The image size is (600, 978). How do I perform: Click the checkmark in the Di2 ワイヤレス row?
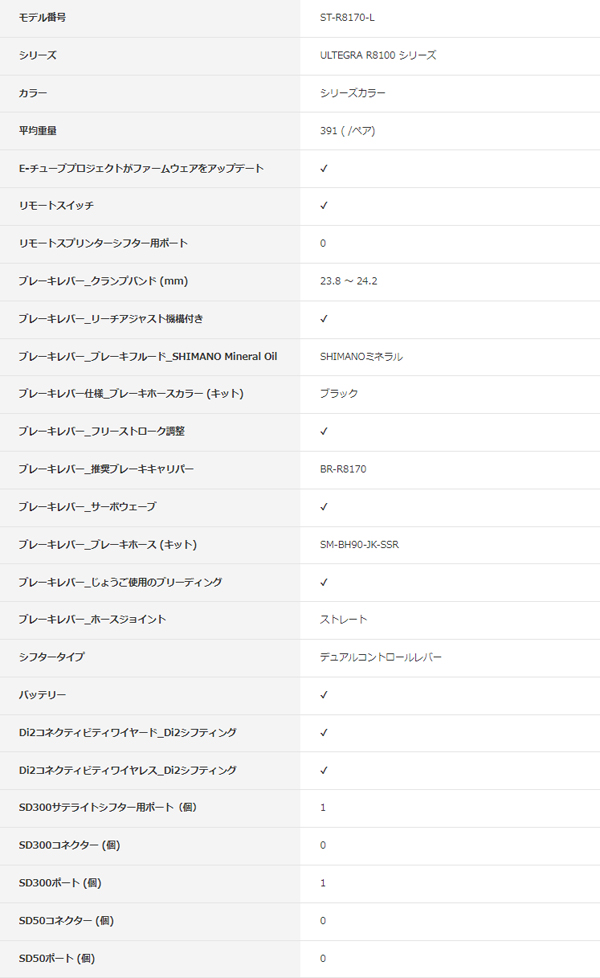click(x=323, y=770)
